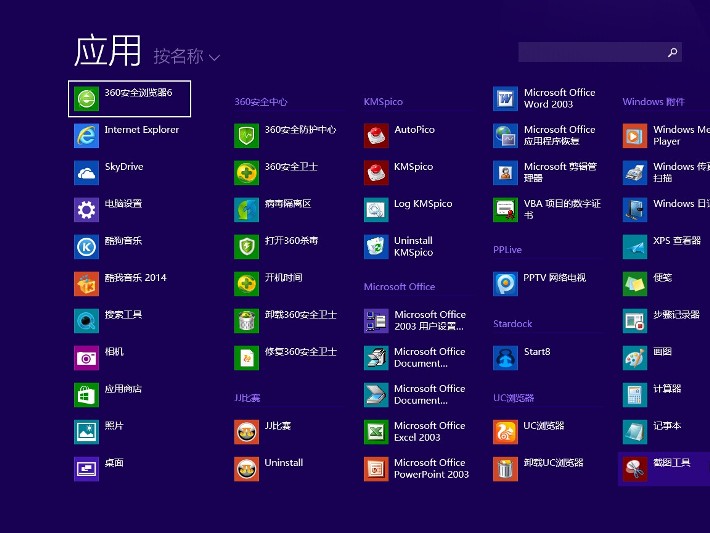The image size is (710, 533).
Task: Open XPS 查看器 icon
Action: pos(635,247)
